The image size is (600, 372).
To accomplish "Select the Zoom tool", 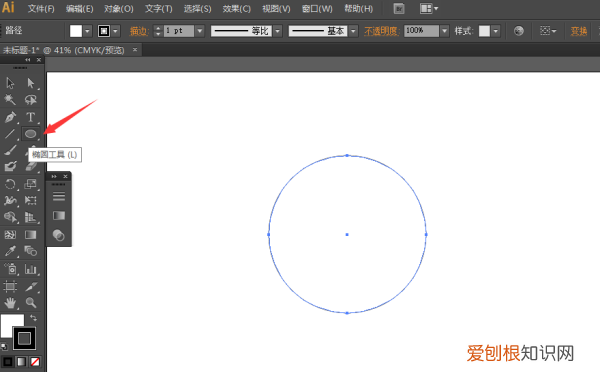I will [x=31, y=303].
